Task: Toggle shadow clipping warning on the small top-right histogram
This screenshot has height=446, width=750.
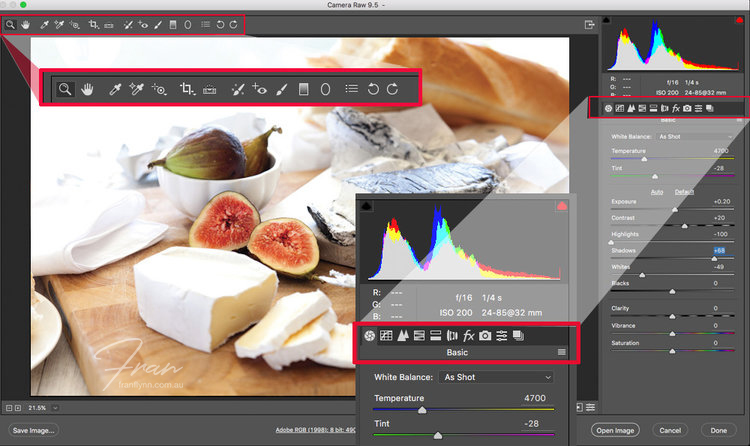Action: (x=607, y=20)
